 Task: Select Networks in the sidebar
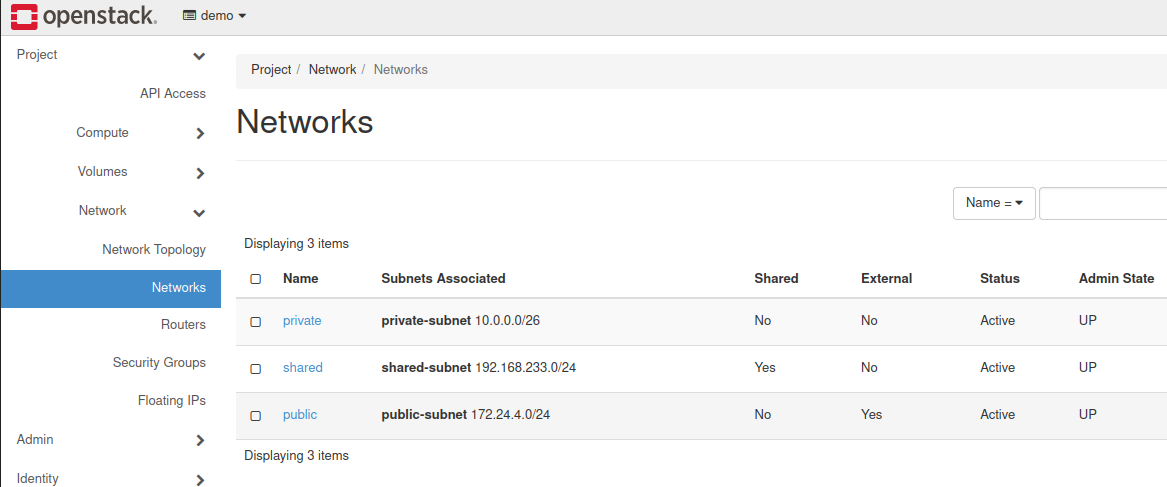tap(110, 288)
